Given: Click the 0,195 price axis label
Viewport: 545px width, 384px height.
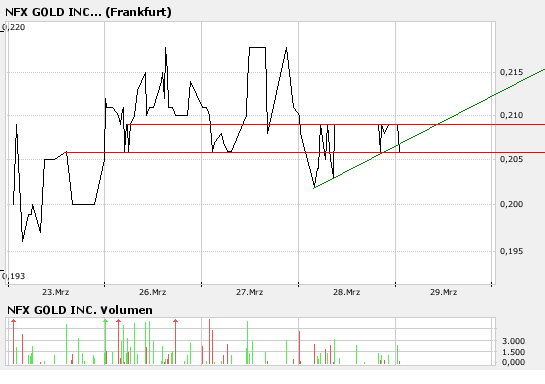Looking at the screenshot, I should click(511, 251).
